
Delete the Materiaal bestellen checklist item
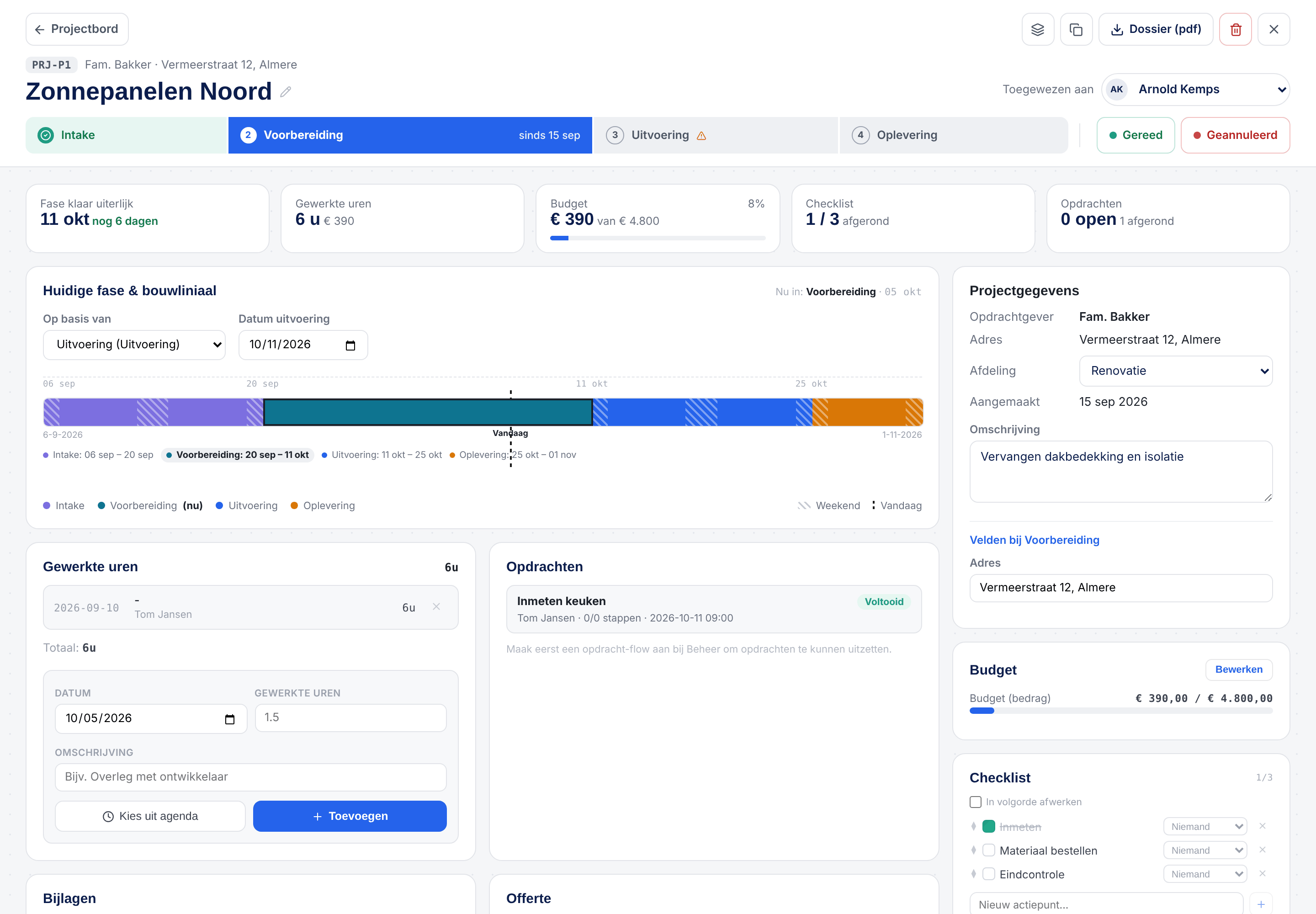click(x=1262, y=850)
